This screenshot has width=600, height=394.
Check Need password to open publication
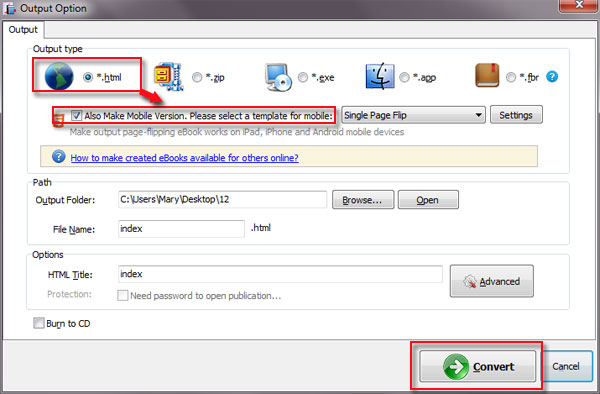click(x=122, y=295)
